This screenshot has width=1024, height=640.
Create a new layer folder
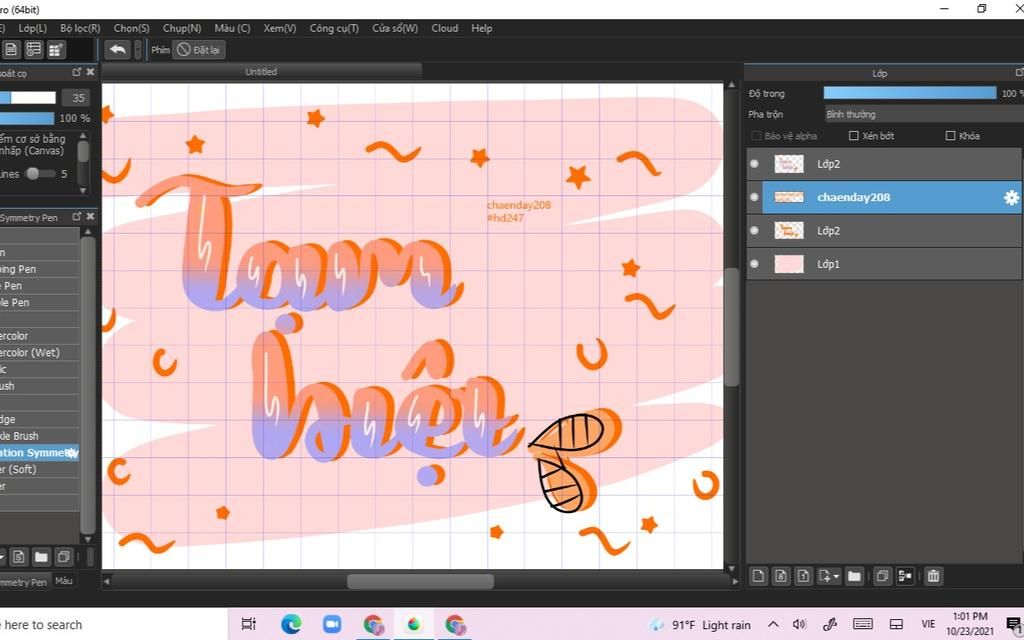pos(854,576)
